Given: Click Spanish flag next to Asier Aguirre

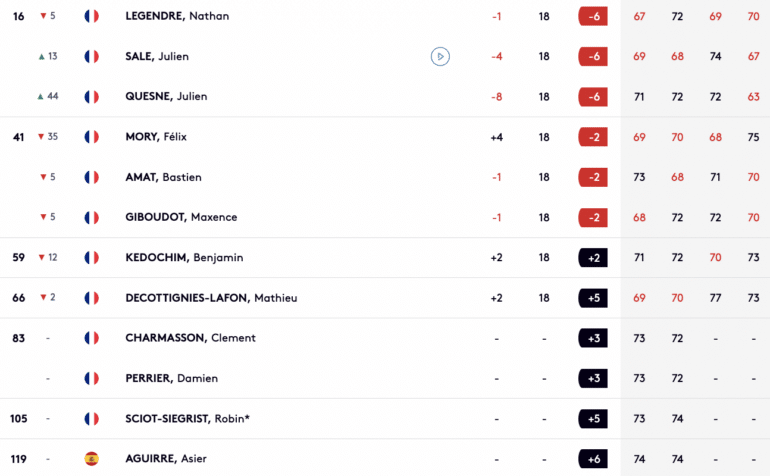Looking at the screenshot, I should tap(91, 459).
